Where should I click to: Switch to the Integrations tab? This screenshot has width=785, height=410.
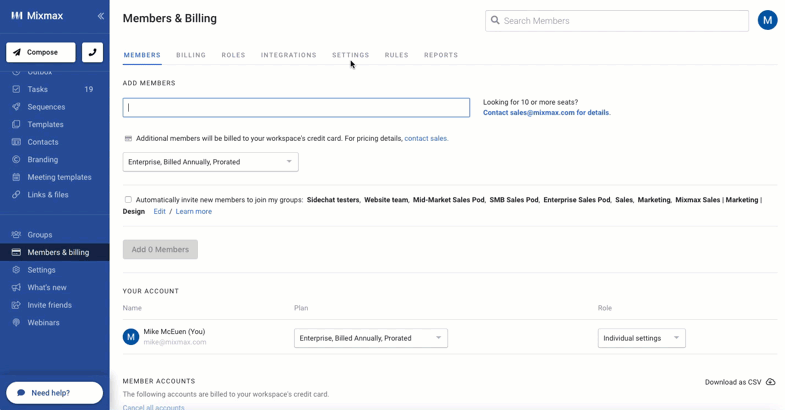click(x=288, y=55)
